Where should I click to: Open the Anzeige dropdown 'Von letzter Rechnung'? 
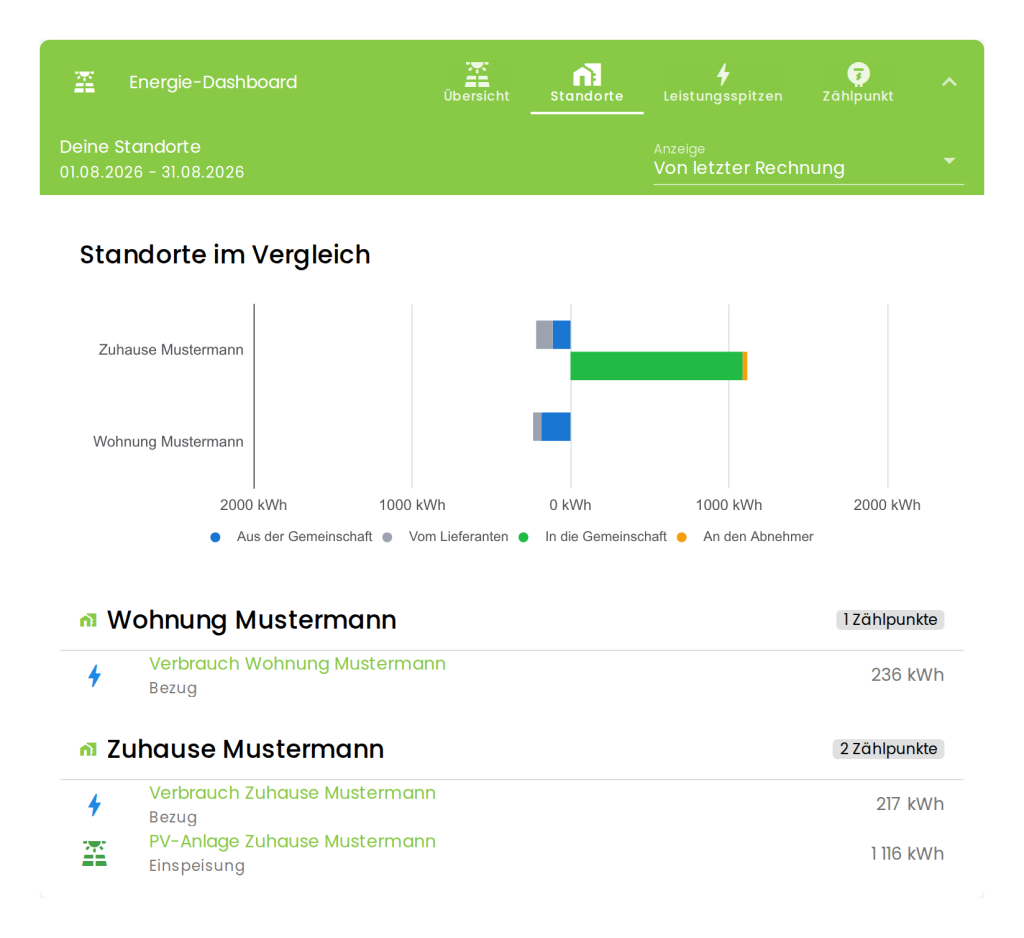[808, 163]
